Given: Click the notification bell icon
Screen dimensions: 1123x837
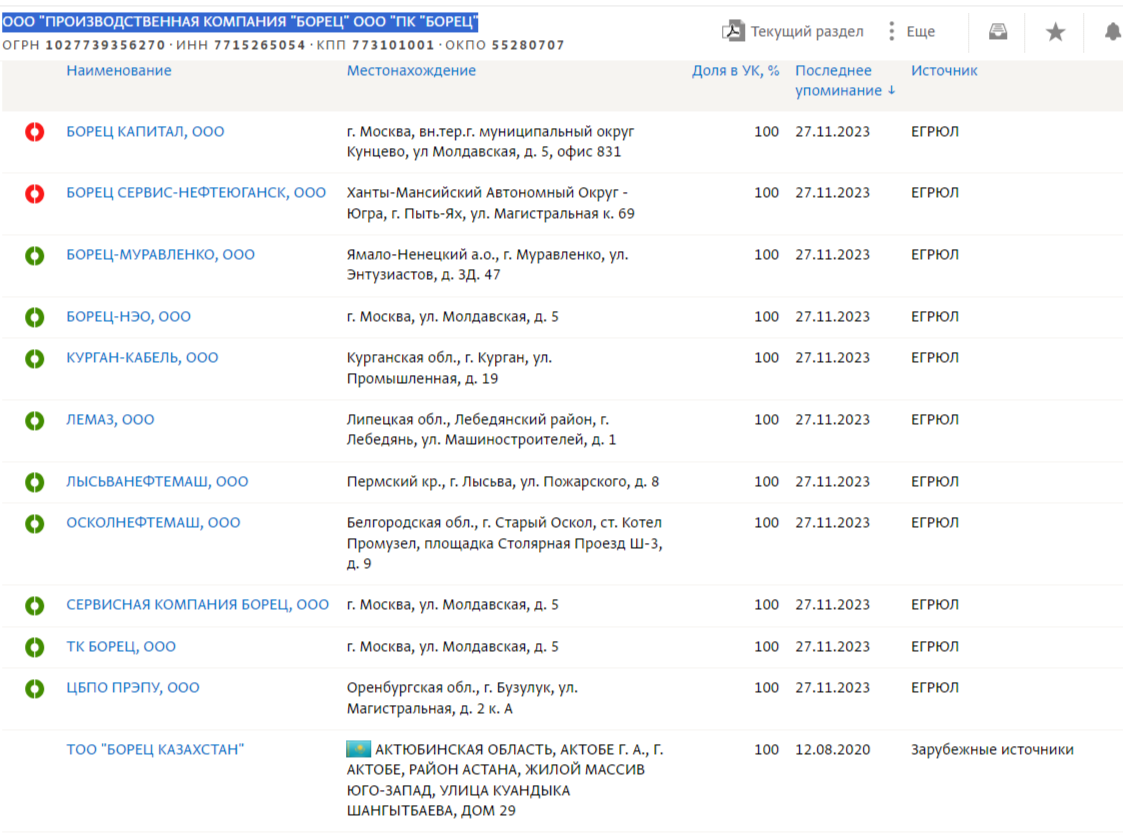Looking at the screenshot, I should click(x=1112, y=32).
